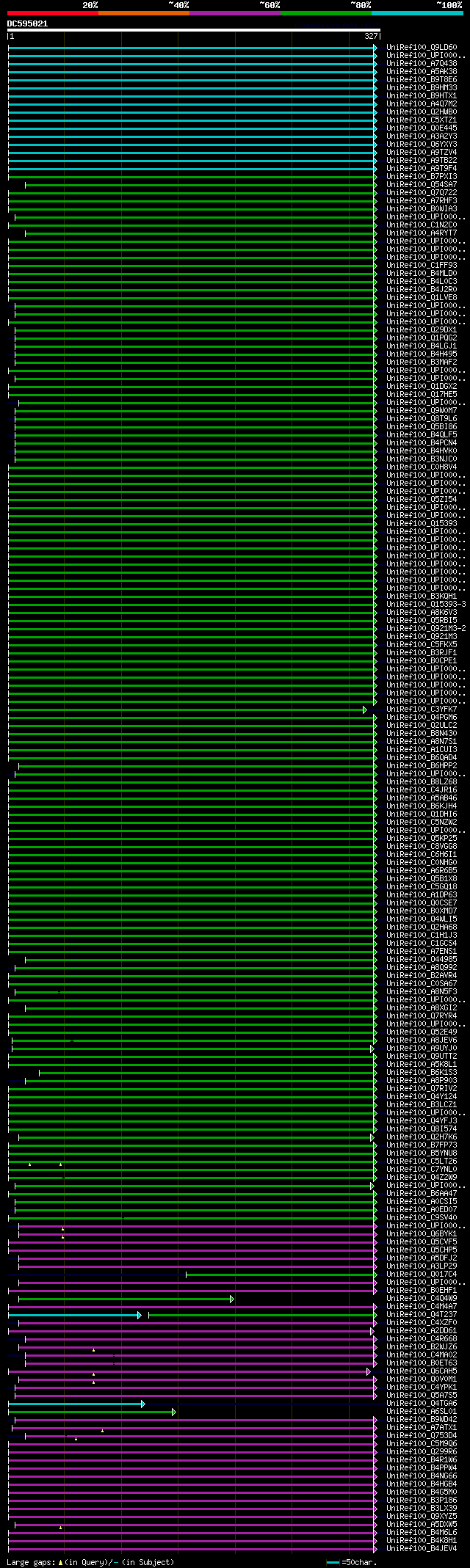The width and height of the screenshot is (470, 1568).
Task: Click label UniRef100_Q0E445
Action: pos(422,128)
